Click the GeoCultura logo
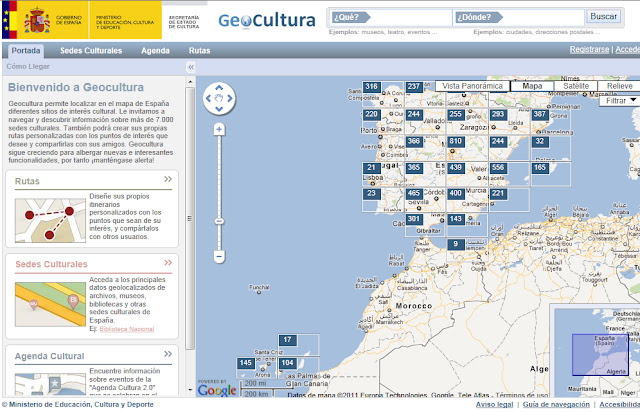 (267, 20)
